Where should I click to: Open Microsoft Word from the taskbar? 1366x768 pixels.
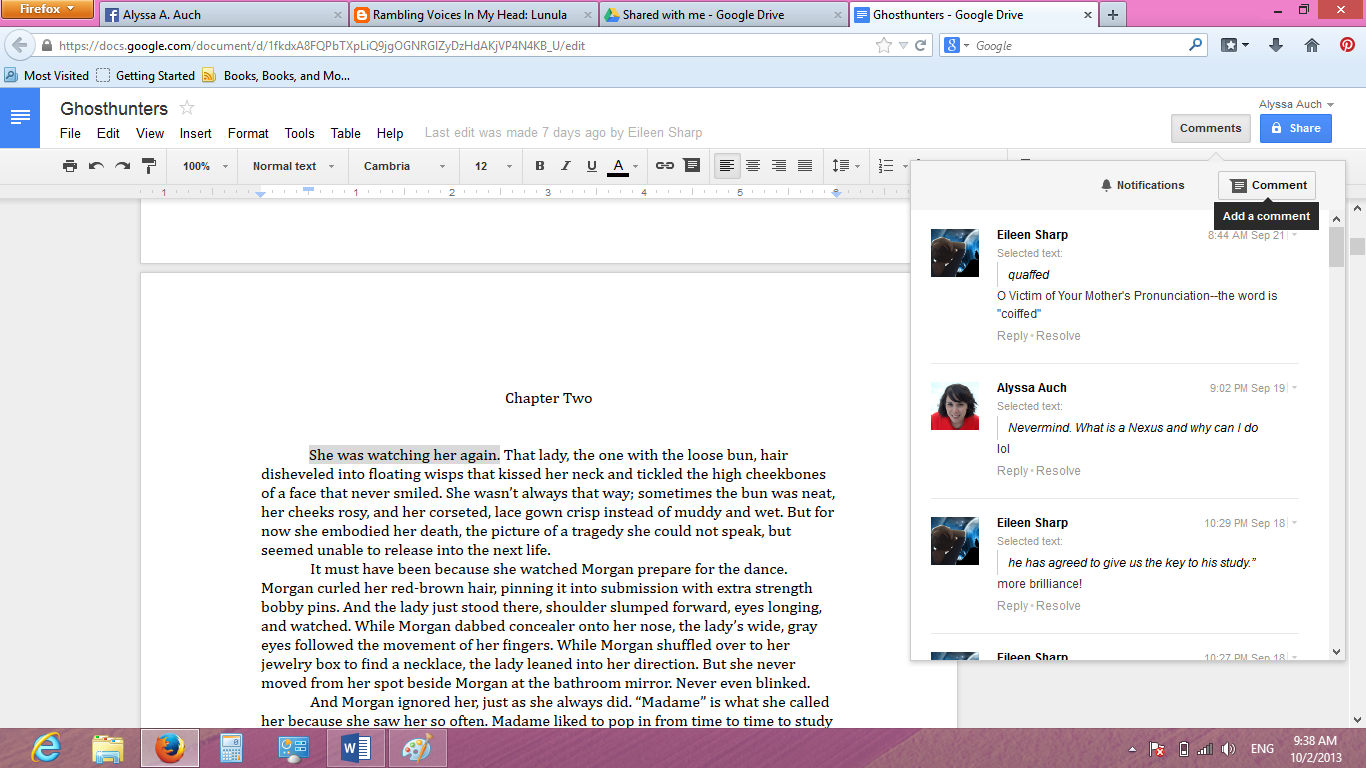tap(356, 748)
